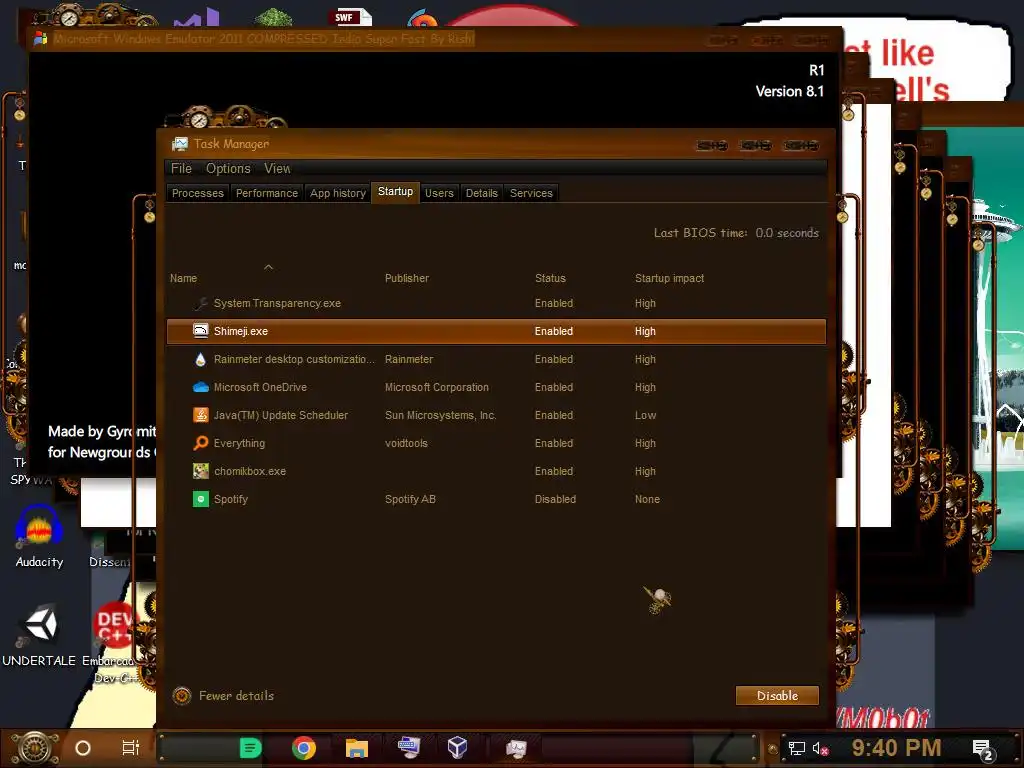Click the Spotify green icon

(200, 499)
